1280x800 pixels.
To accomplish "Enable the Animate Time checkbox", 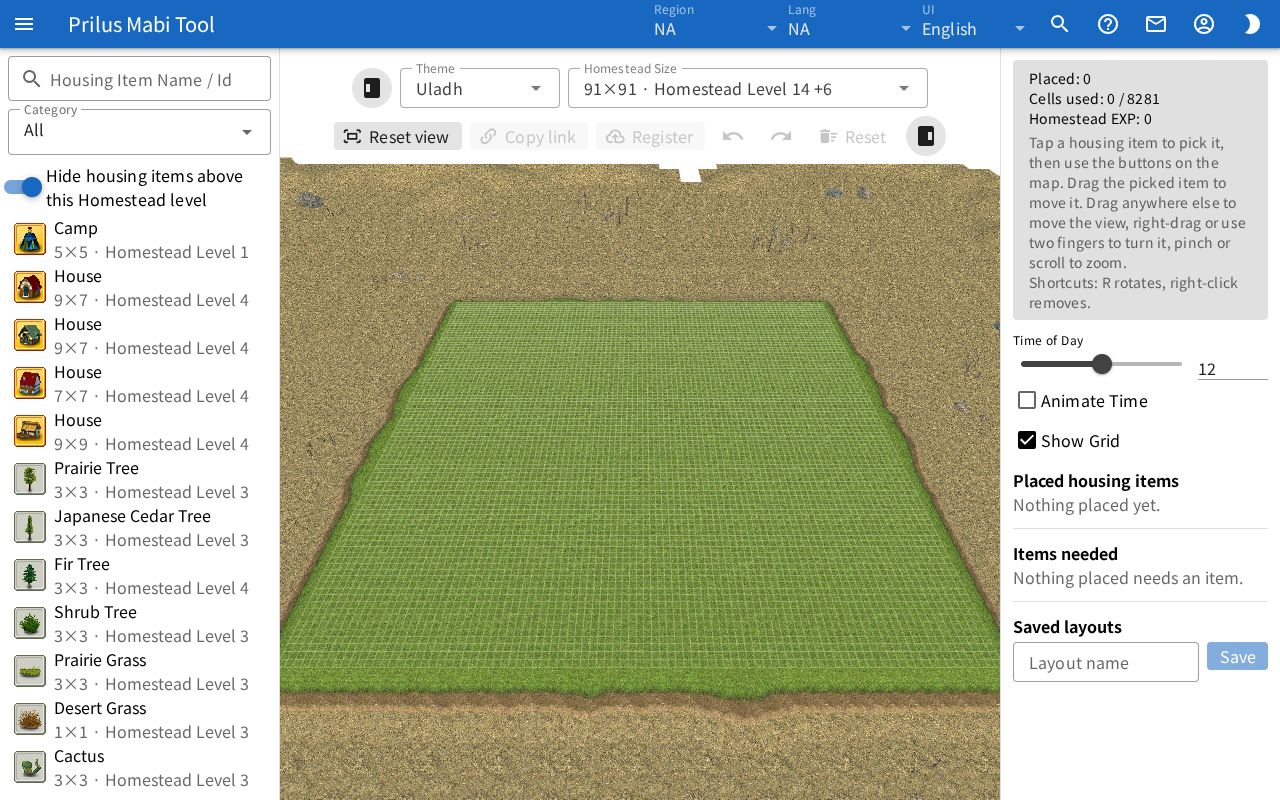I will [x=1027, y=400].
